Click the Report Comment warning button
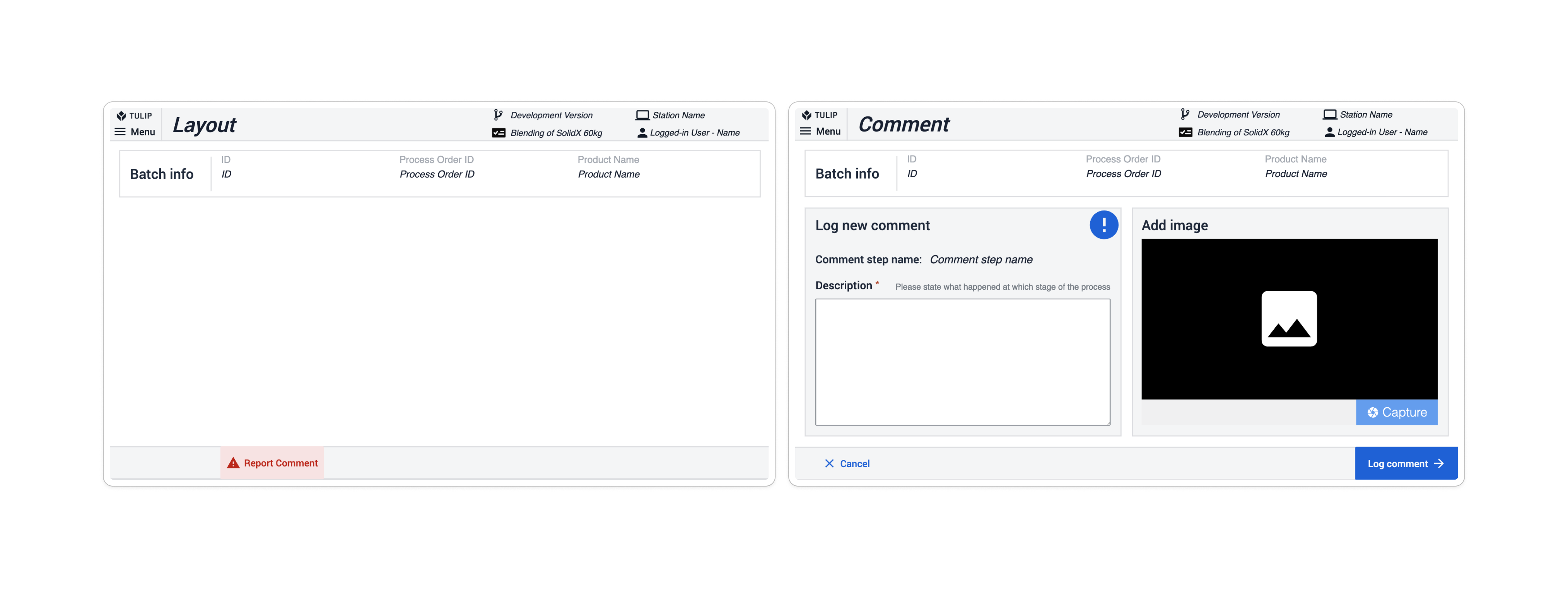Image resolution: width=1568 pixels, height=591 pixels. point(272,462)
